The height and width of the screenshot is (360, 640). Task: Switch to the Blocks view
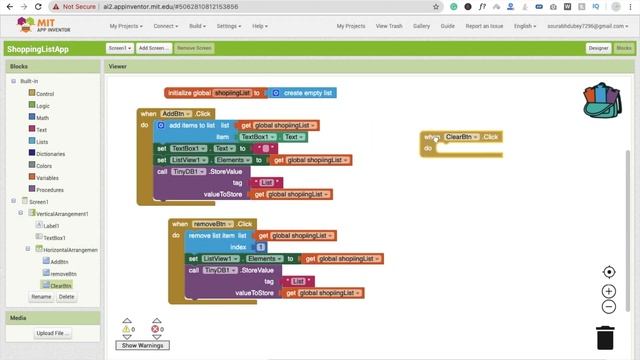point(624,48)
